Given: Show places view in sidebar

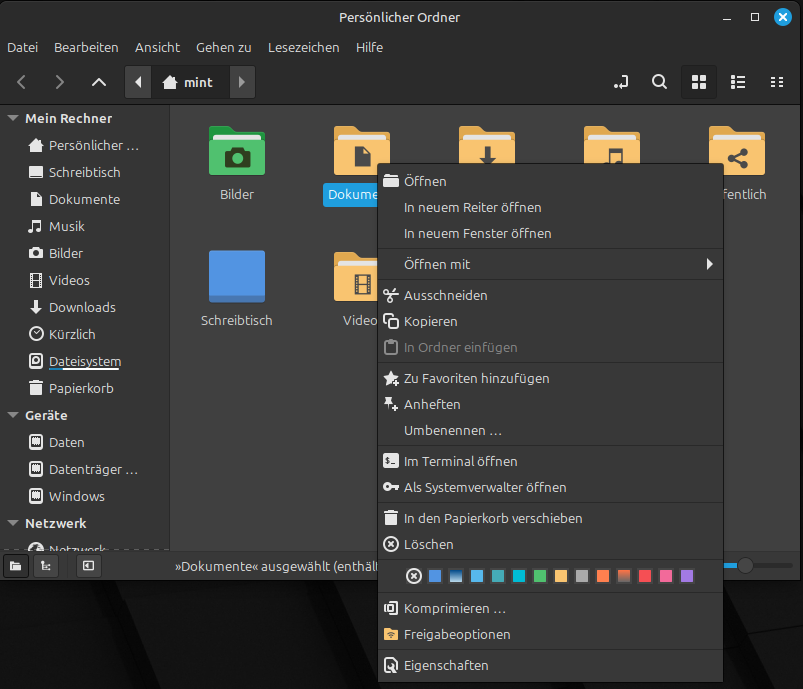Looking at the screenshot, I should 16,566.
